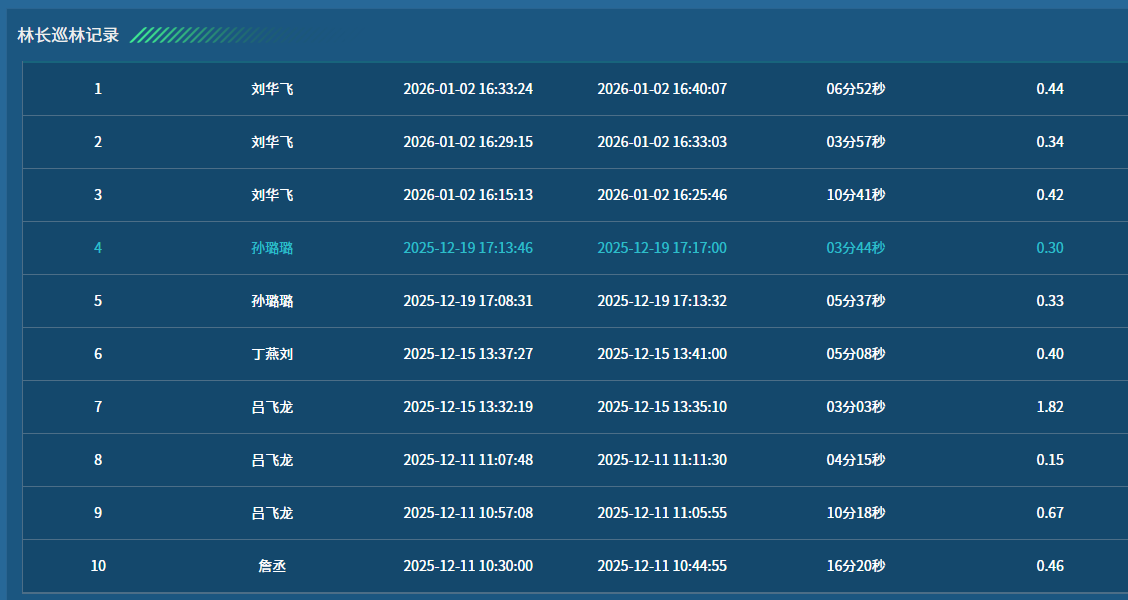Click highlighted start time 2025-12-19 17:13:46
This screenshot has width=1128, height=600.
tap(468, 248)
